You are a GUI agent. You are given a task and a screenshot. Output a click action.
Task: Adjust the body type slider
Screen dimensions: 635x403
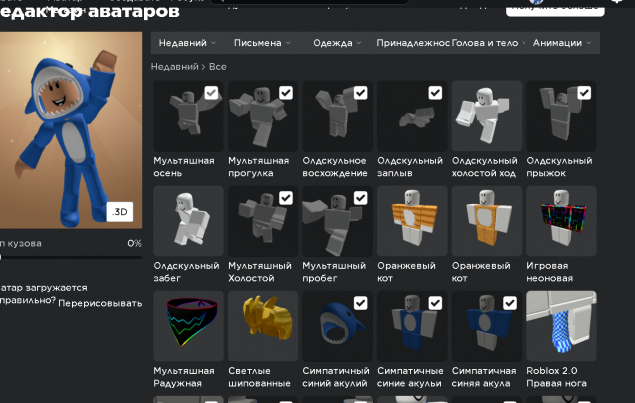71,257
